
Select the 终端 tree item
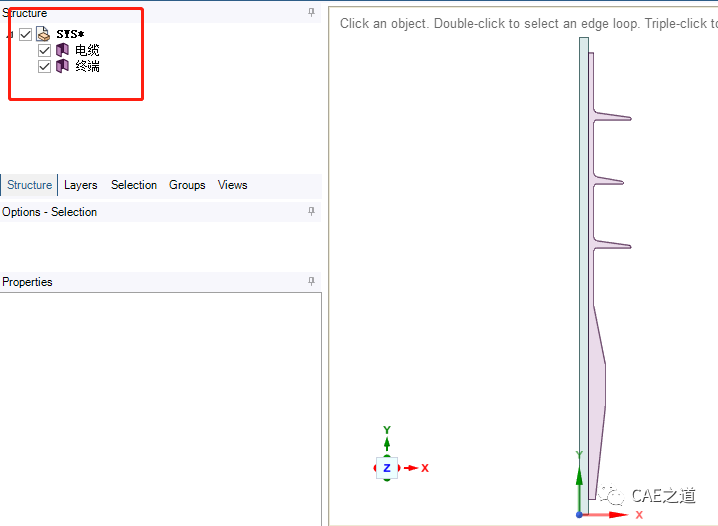pyautogui.click(x=87, y=66)
